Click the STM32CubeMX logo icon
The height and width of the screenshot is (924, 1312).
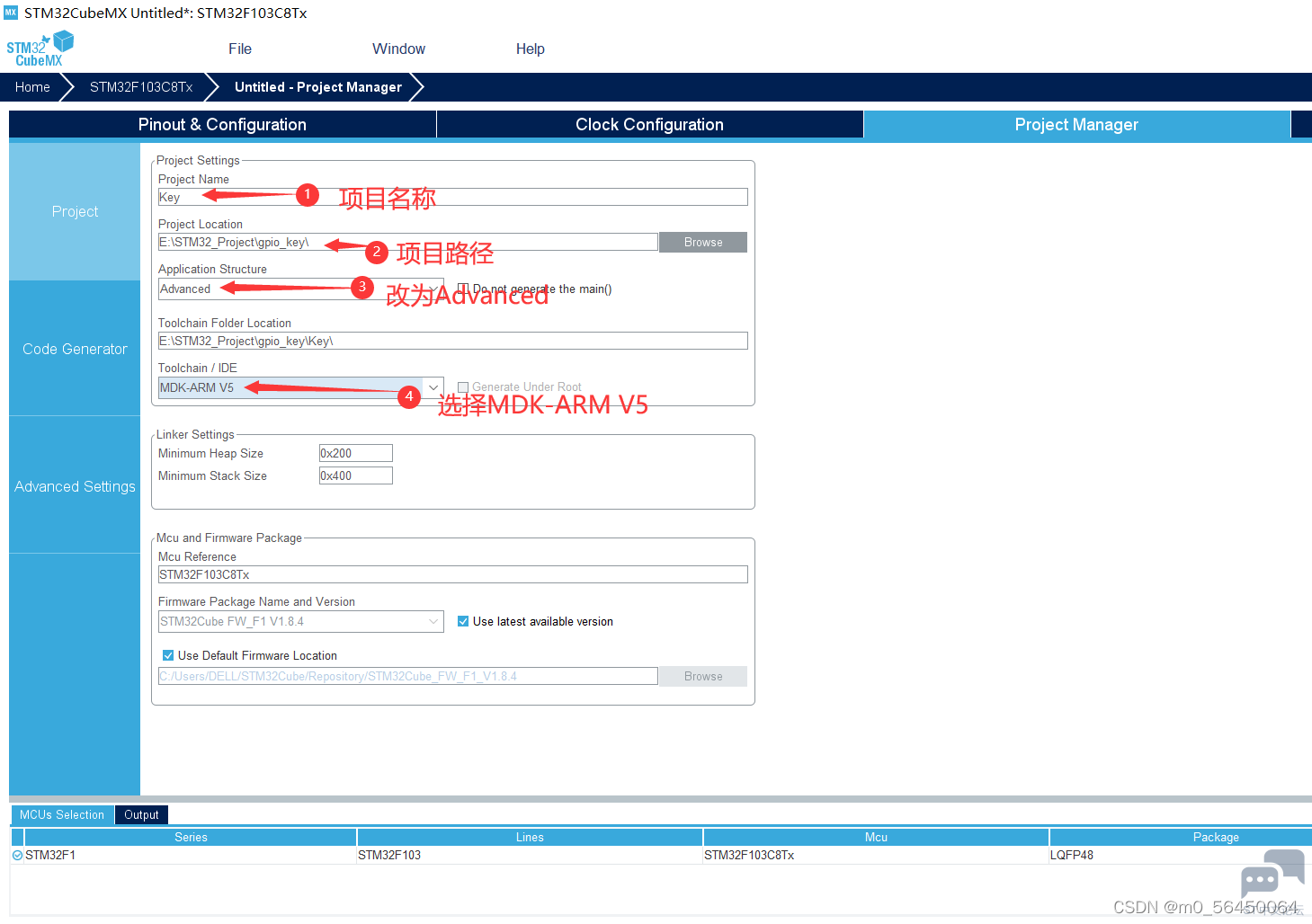(40, 49)
